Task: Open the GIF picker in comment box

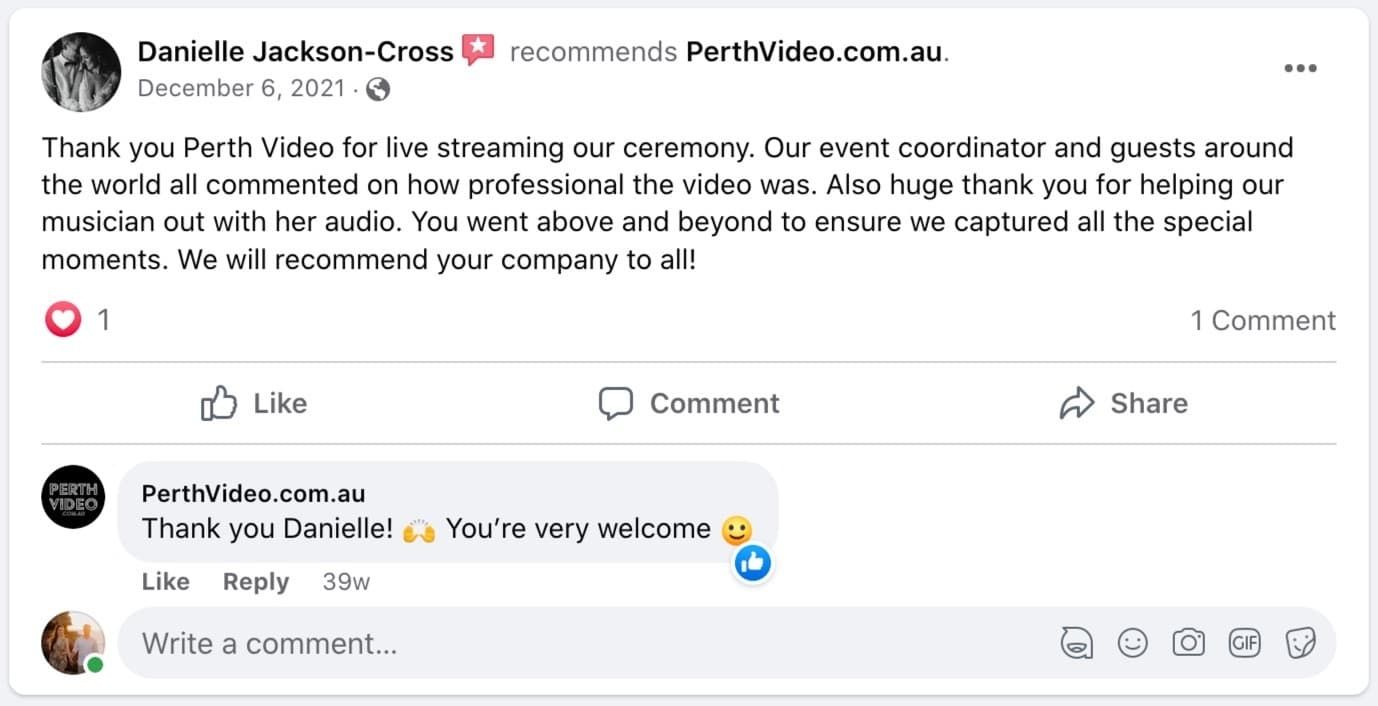Action: tap(1244, 643)
